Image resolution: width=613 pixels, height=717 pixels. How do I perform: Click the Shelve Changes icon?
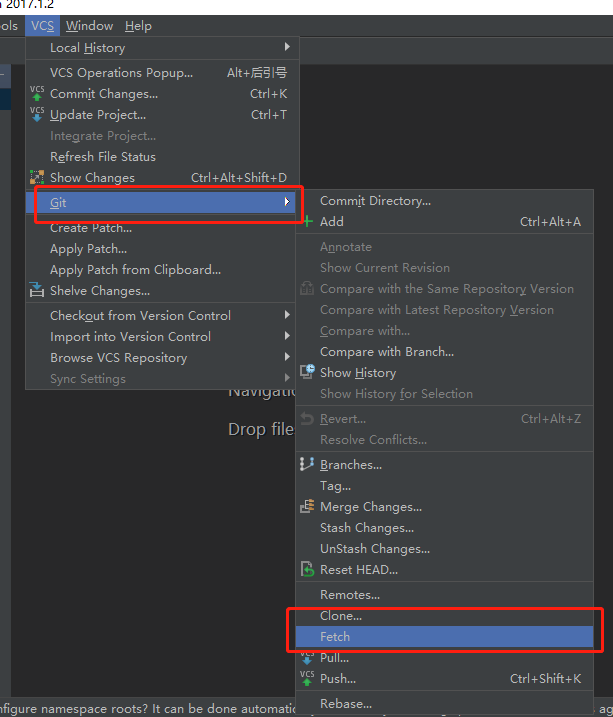(37, 290)
